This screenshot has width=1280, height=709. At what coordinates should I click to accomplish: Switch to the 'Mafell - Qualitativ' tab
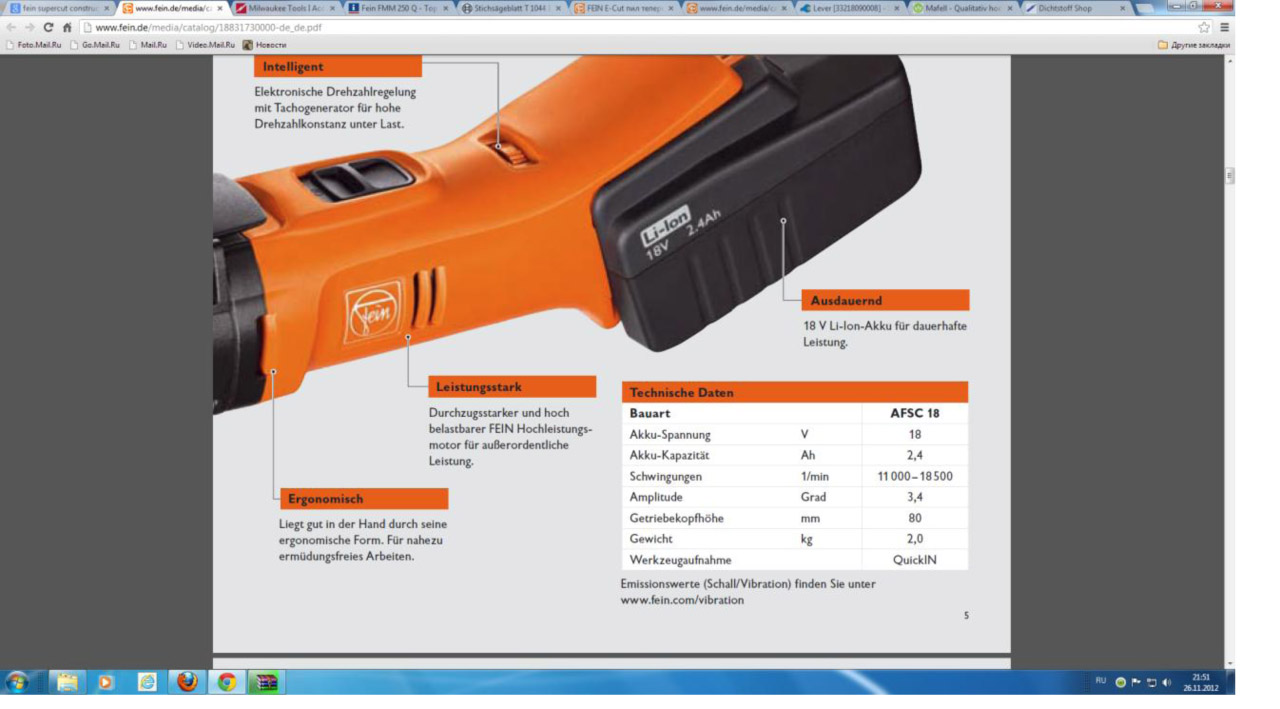pos(964,8)
